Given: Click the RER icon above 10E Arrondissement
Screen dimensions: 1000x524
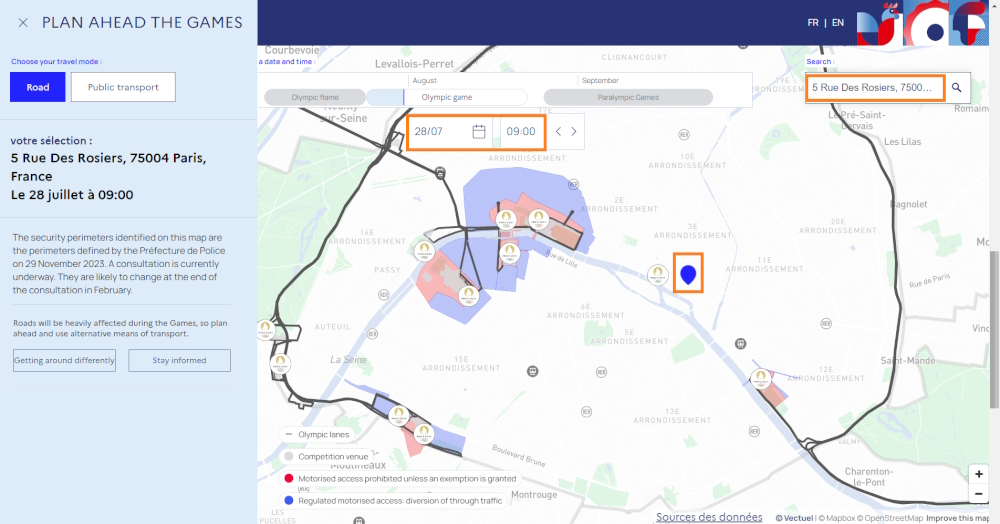Looking at the screenshot, I should tap(684, 135).
